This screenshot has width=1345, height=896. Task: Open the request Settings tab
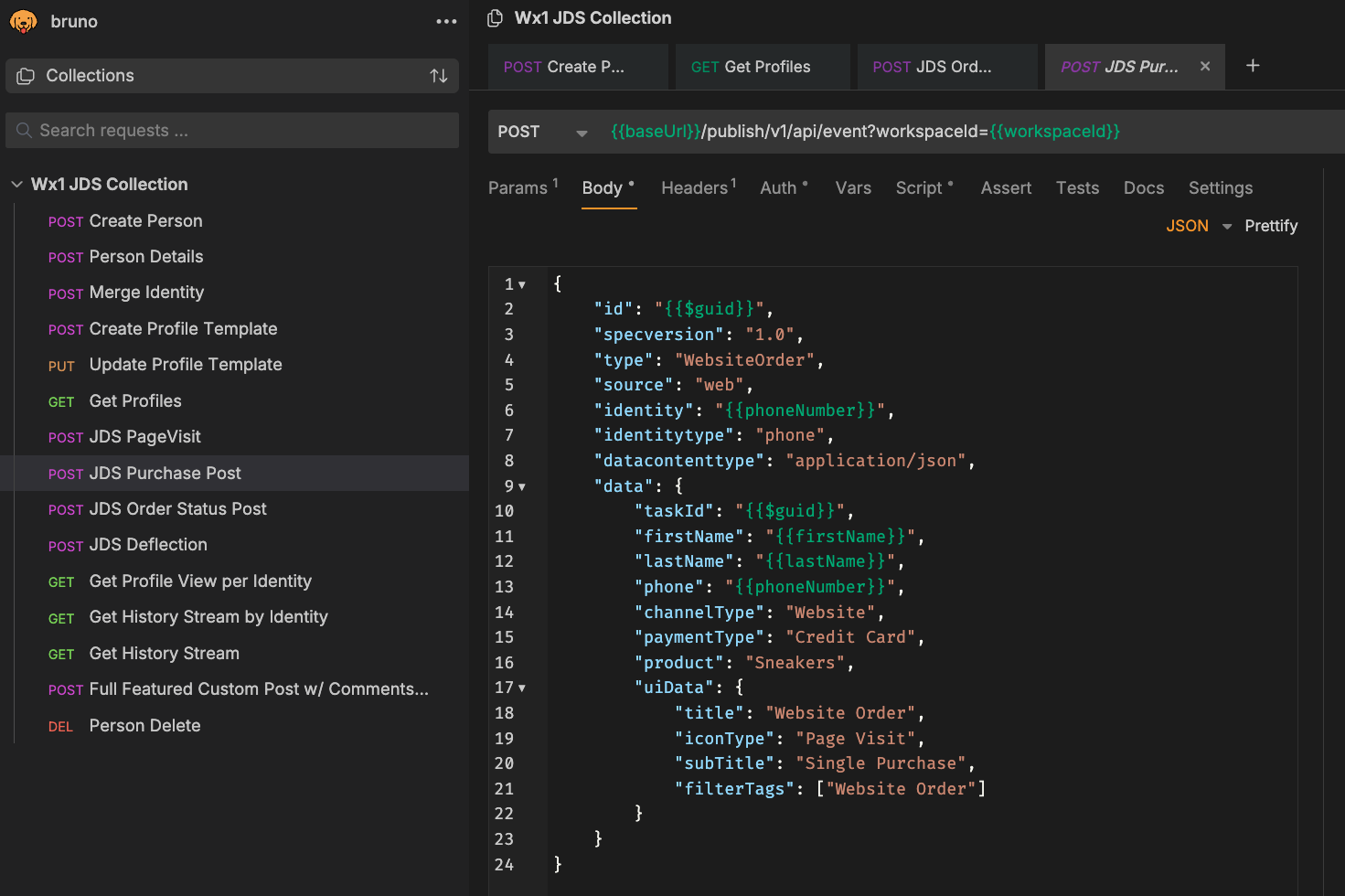coord(1221,187)
